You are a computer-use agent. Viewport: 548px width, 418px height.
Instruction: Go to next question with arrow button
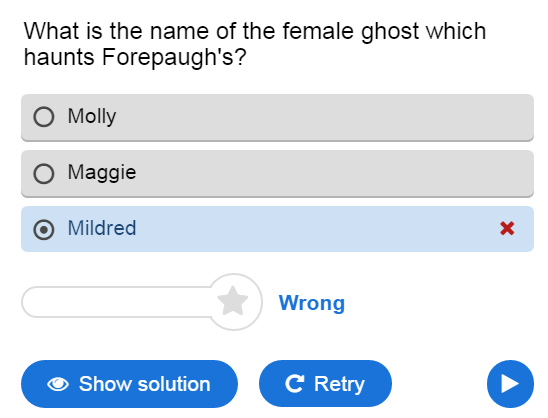(x=510, y=384)
